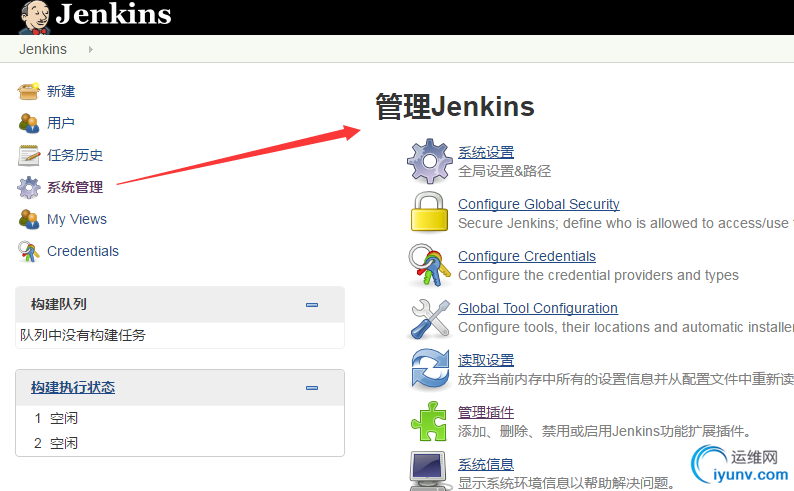Open the 用户 sidebar link
This screenshot has width=794, height=491.
[61, 123]
